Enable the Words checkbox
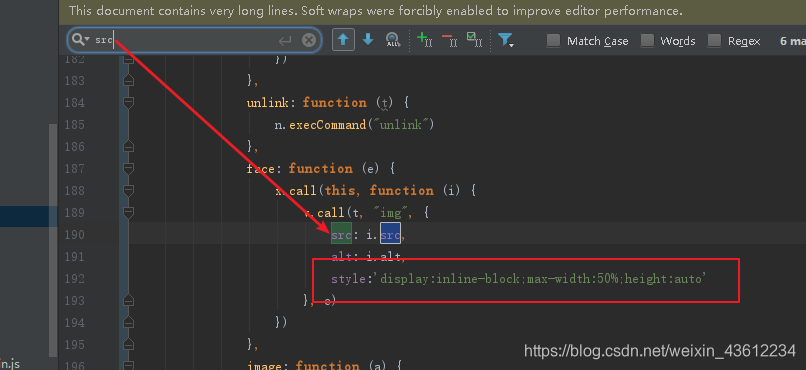The height and width of the screenshot is (370, 806). [647, 41]
